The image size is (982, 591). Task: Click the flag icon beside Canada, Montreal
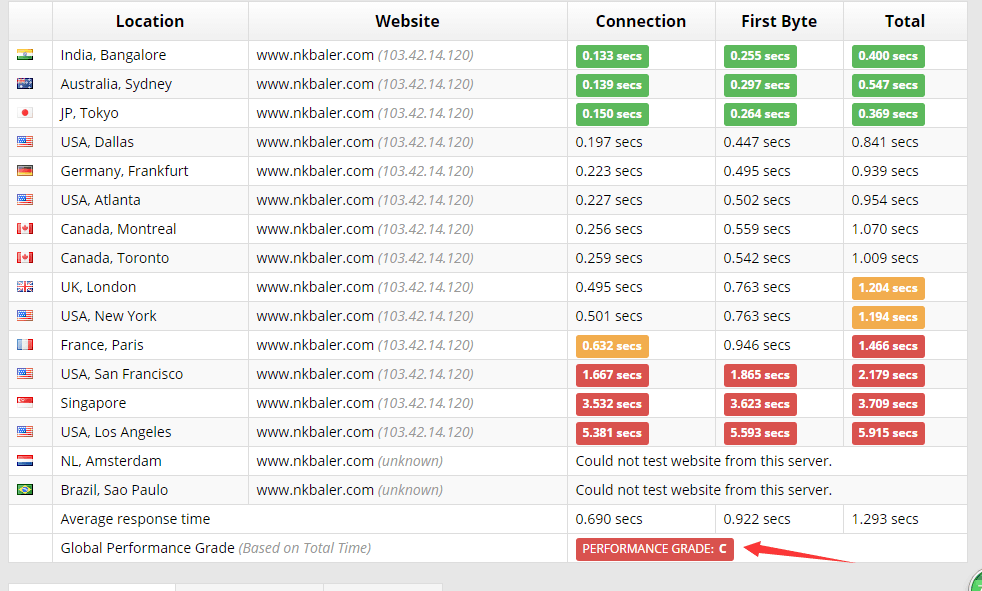[x=25, y=229]
